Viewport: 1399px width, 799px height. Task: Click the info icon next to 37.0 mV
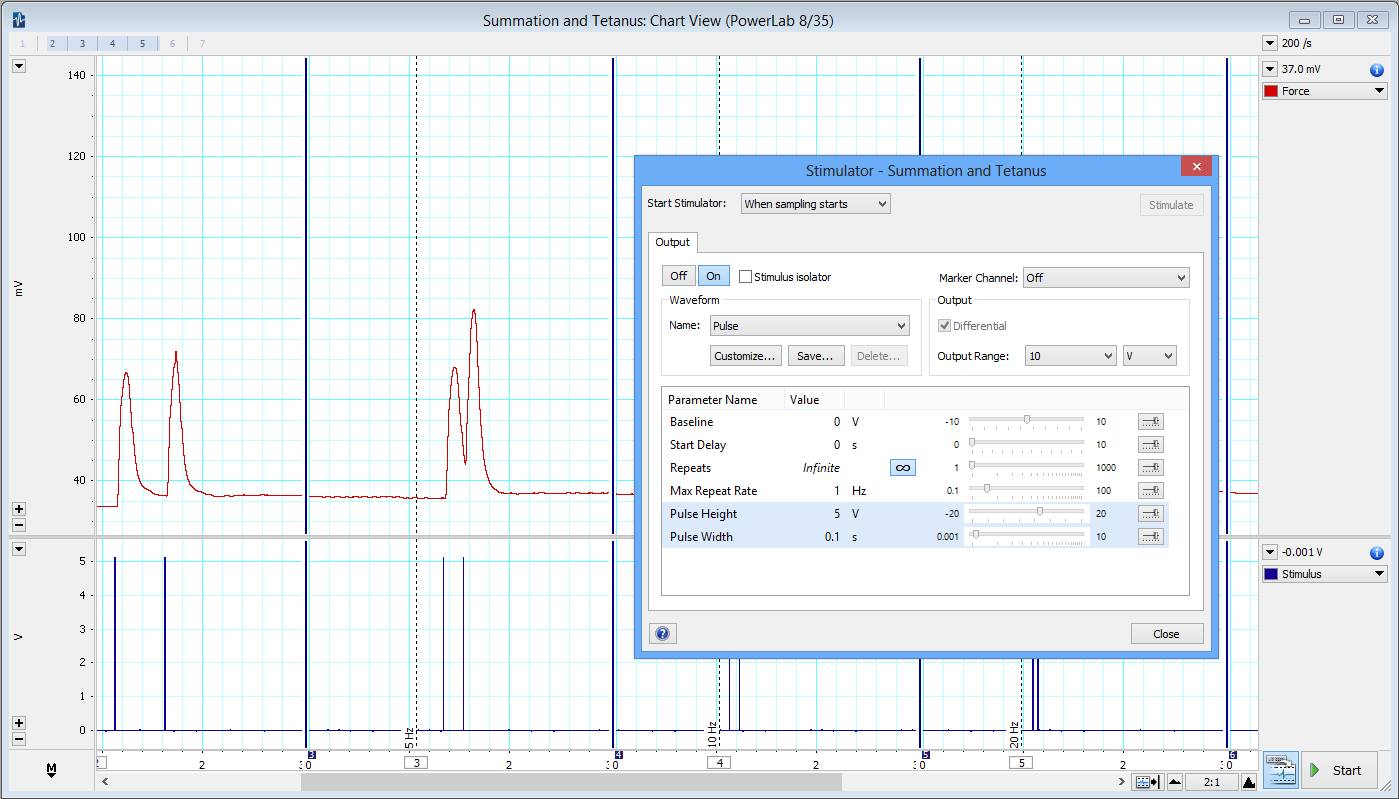point(1377,69)
